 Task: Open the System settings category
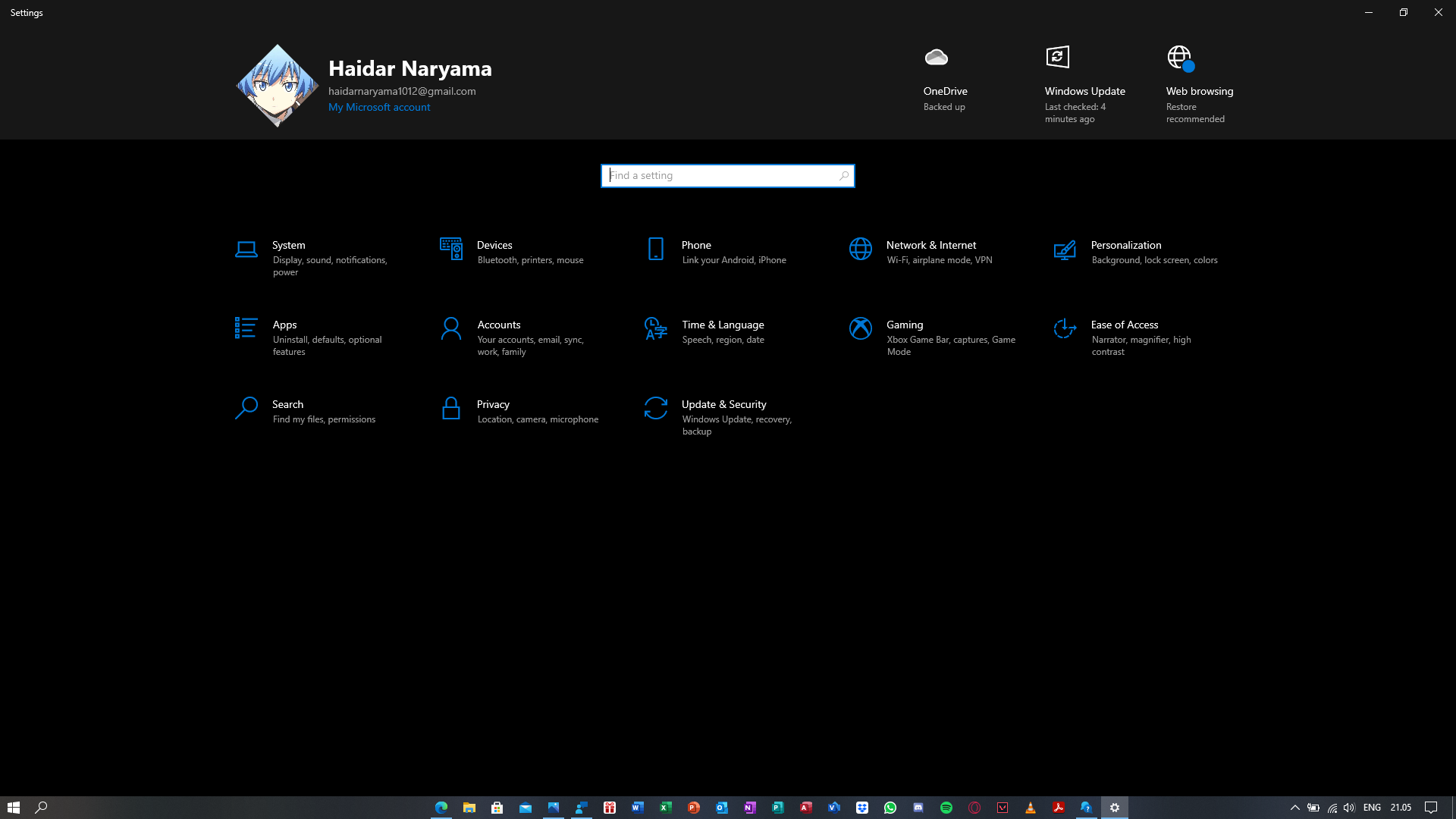pos(322,258)
